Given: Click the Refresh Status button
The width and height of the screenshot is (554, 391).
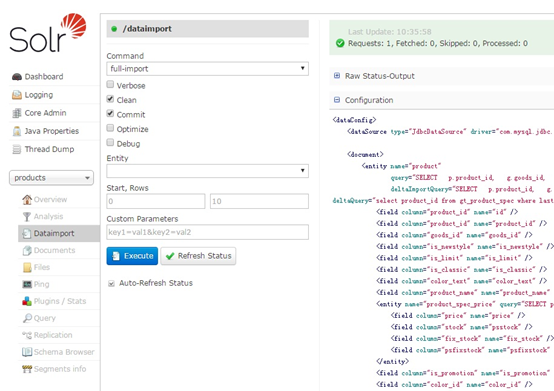Looking at the screenshot, I should point(198,256).
